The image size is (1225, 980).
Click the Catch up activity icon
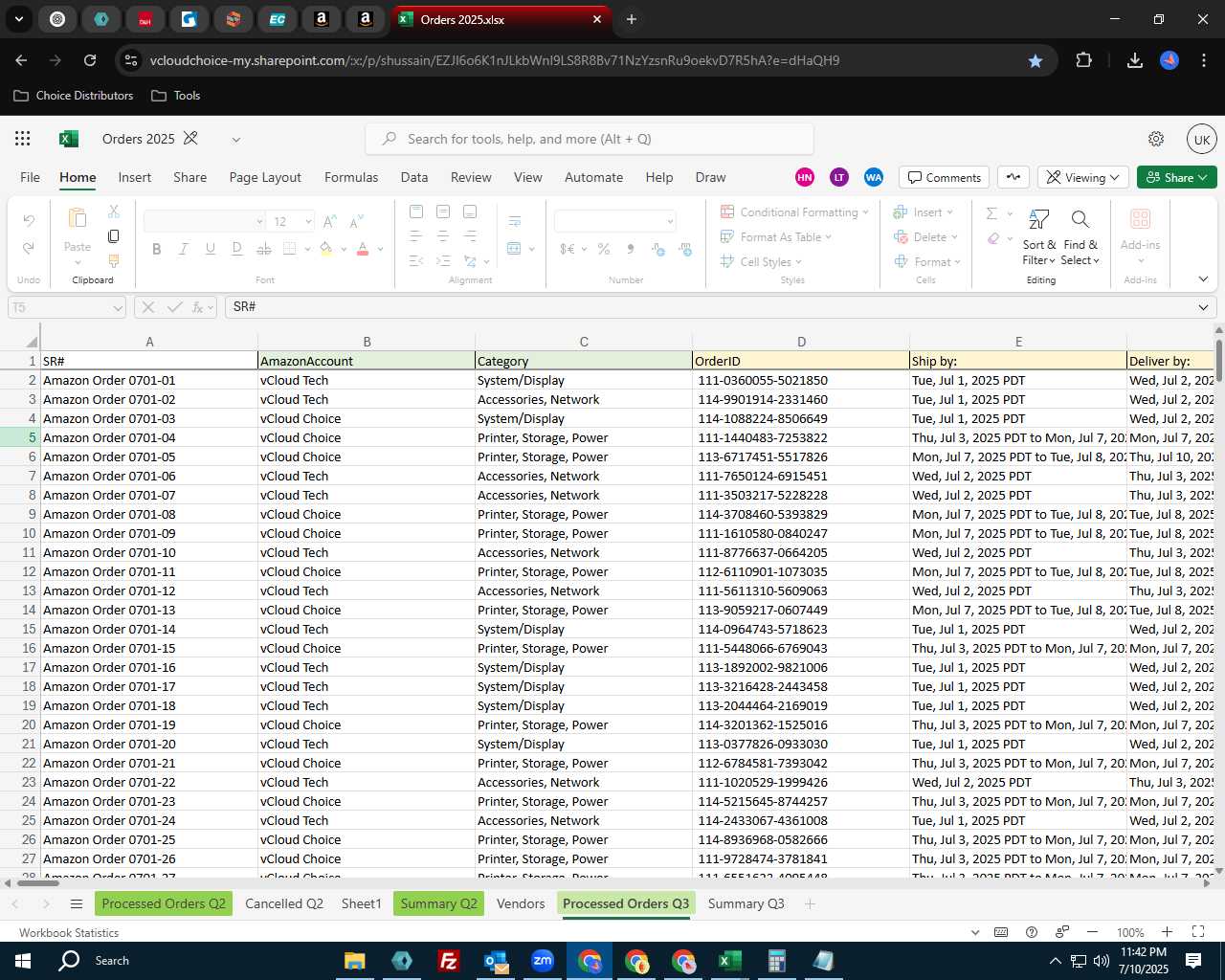click(x=1013, y=177)
